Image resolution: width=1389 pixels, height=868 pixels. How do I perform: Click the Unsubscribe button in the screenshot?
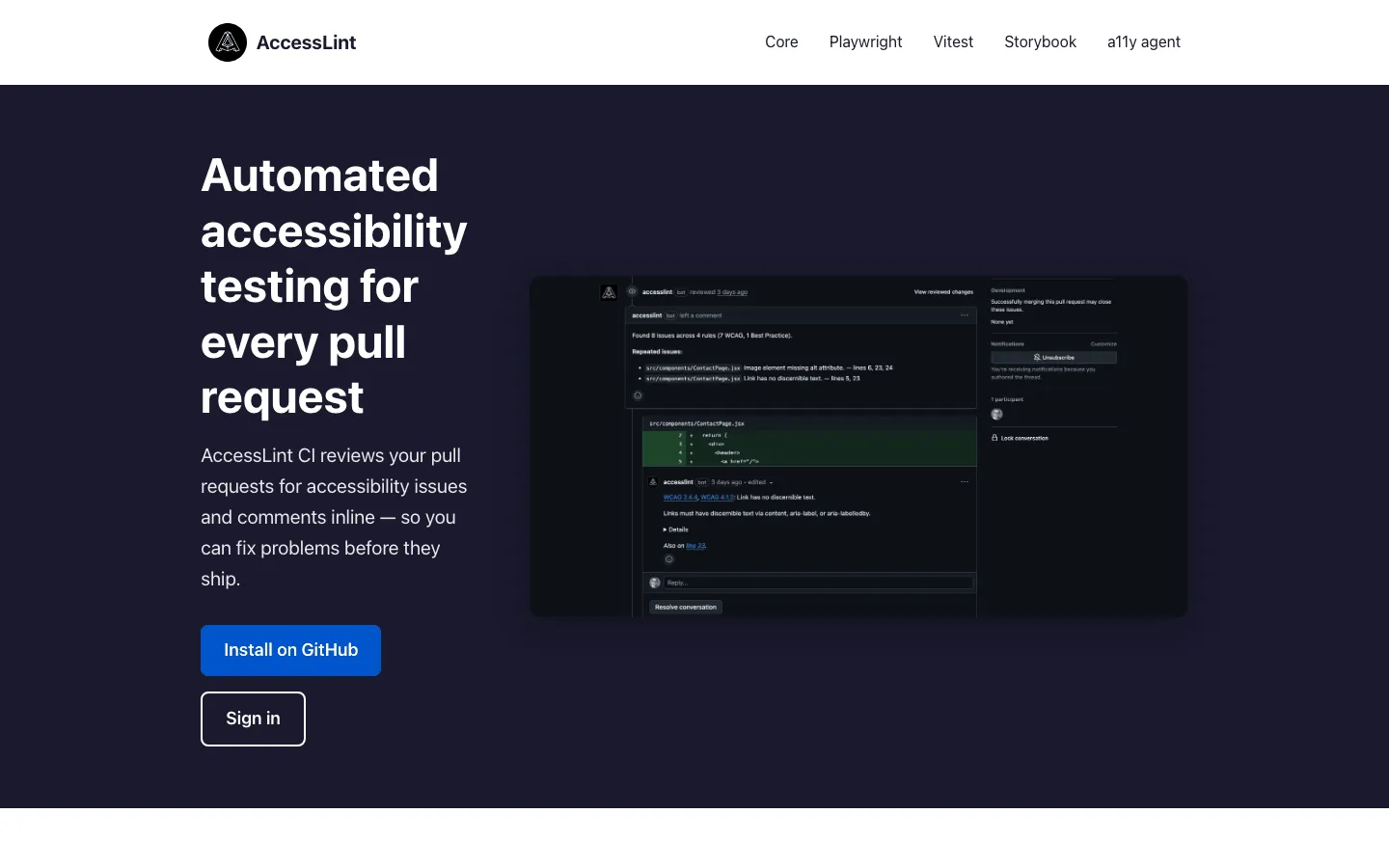(1053, 358)
